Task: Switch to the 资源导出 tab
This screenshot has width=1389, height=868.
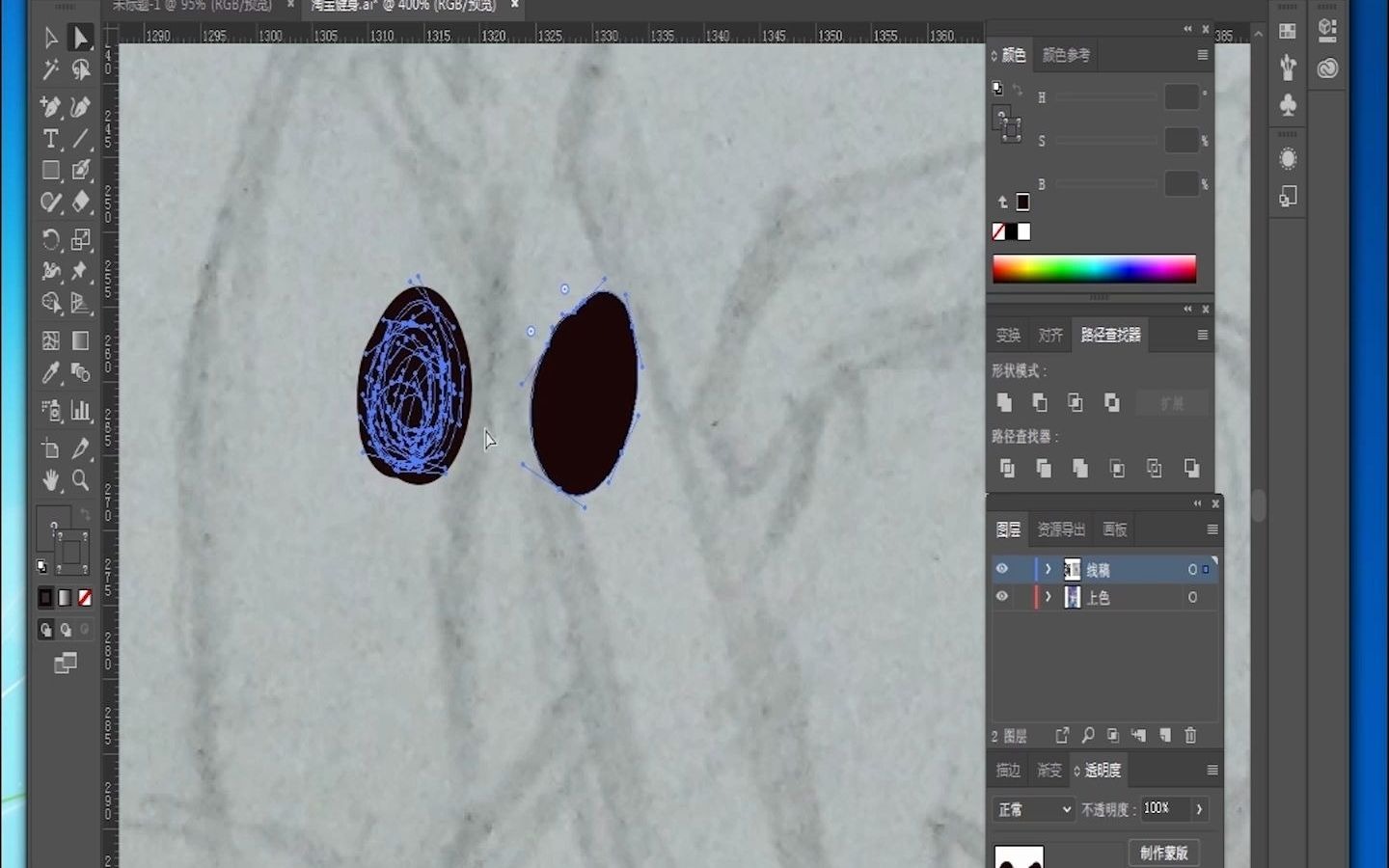Action: tap(1061, 529)
